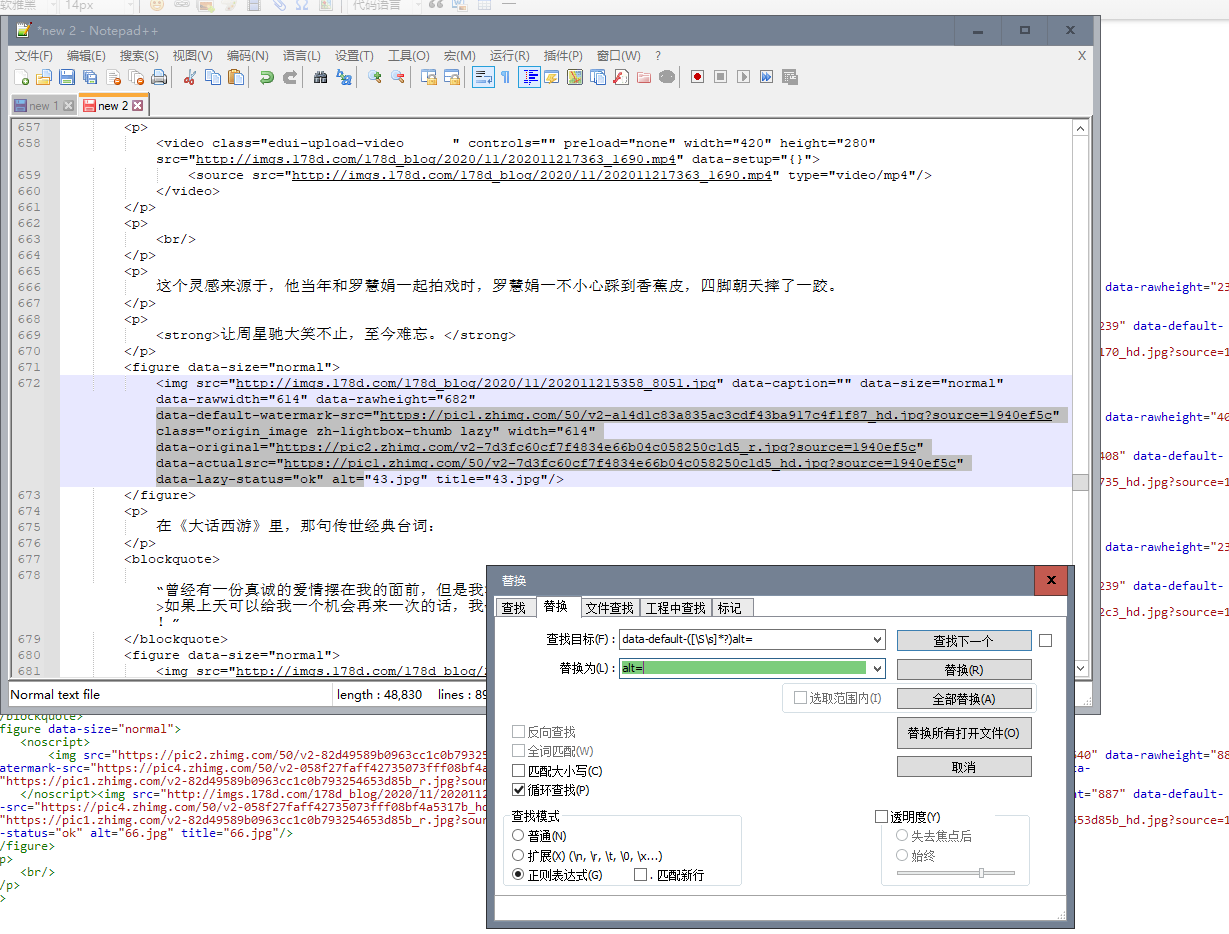Screen dimensions: 1229x934
Task: Click the 全部替换(A) button
Action: coord(963,699)
